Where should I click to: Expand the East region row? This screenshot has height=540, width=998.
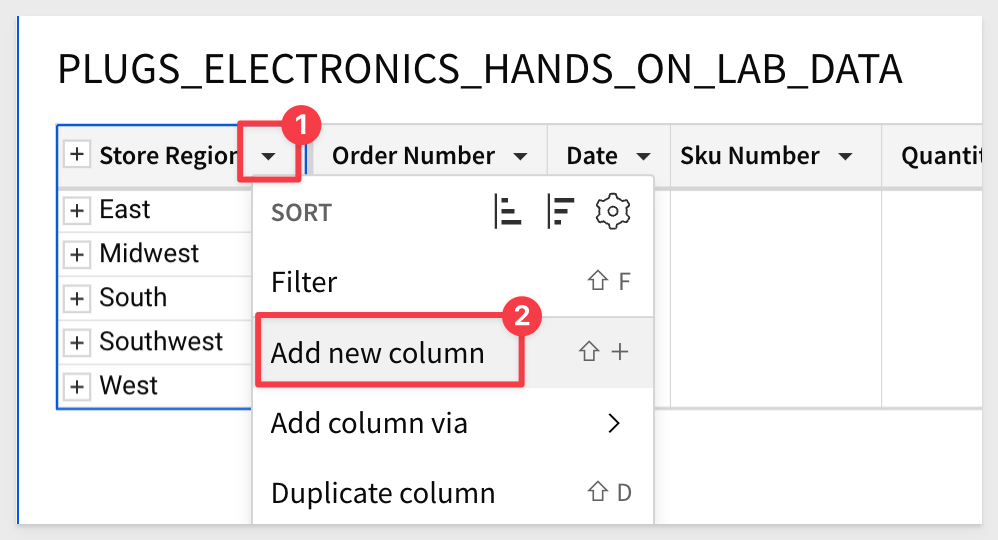click(77, 210)
